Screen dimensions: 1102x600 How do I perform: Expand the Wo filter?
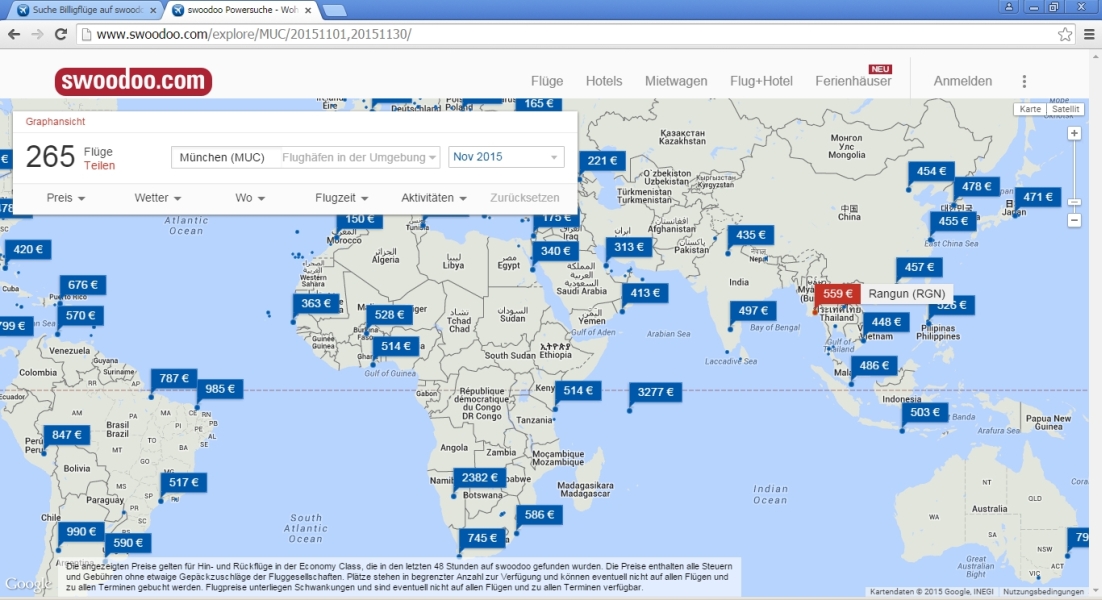tap(249, 198)
